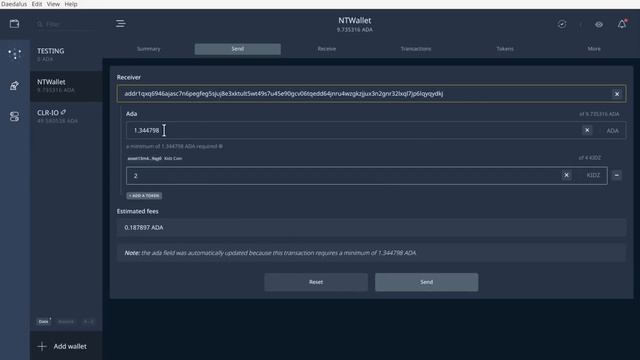Image resolution: width=640 pixels, height=360 pixels.
Task: Select the Send tab
Action: coord(238,49)
